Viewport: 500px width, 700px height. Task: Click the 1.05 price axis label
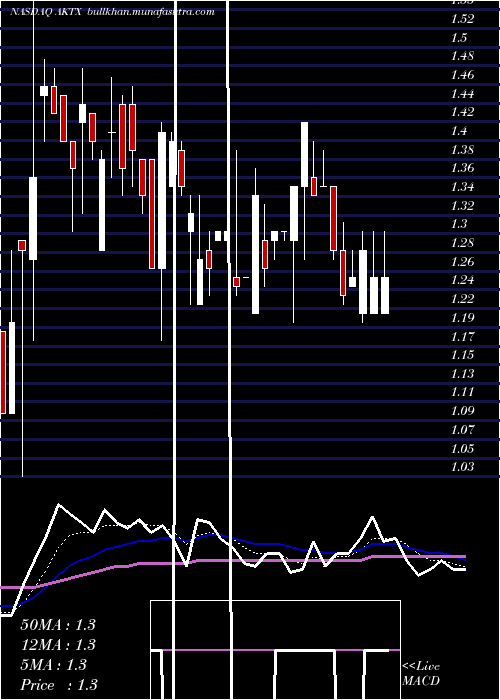[462, 448]
